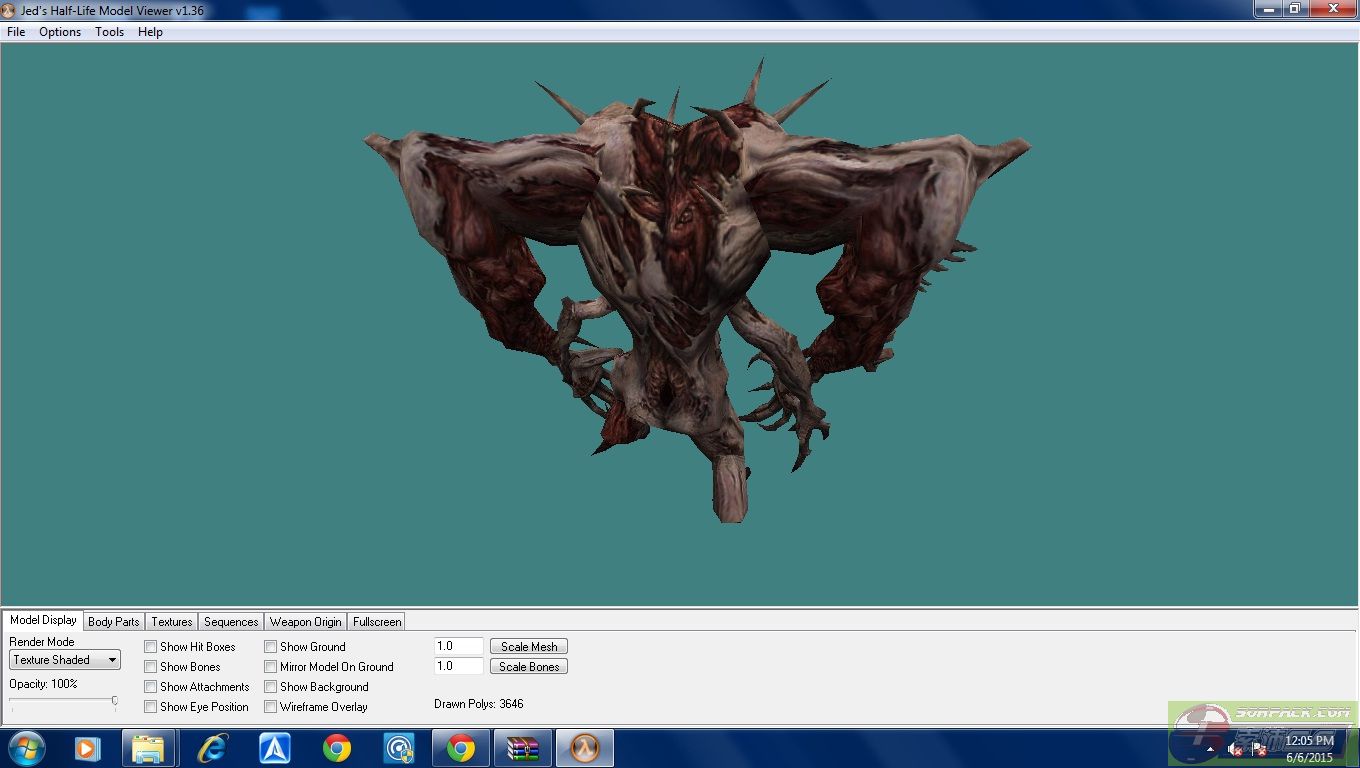Enable the Show Ground checkbox
1360x768 pixels.
pyautogui.click(x=270, y=647)
